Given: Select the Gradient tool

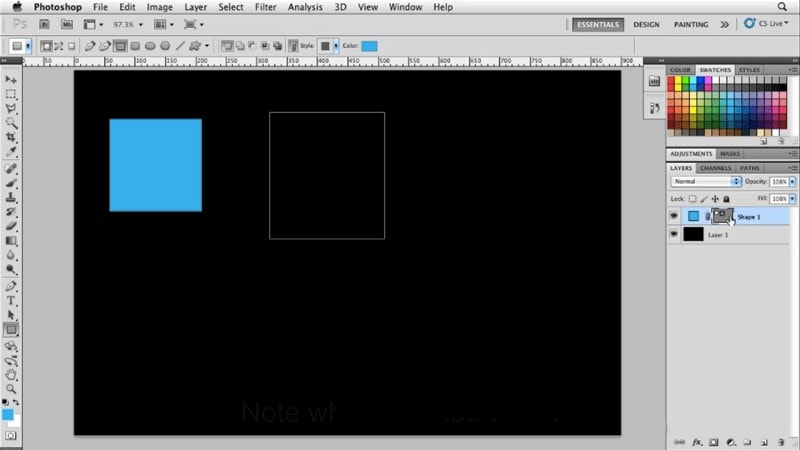Looking at the screenshot, I should [11, 240].
